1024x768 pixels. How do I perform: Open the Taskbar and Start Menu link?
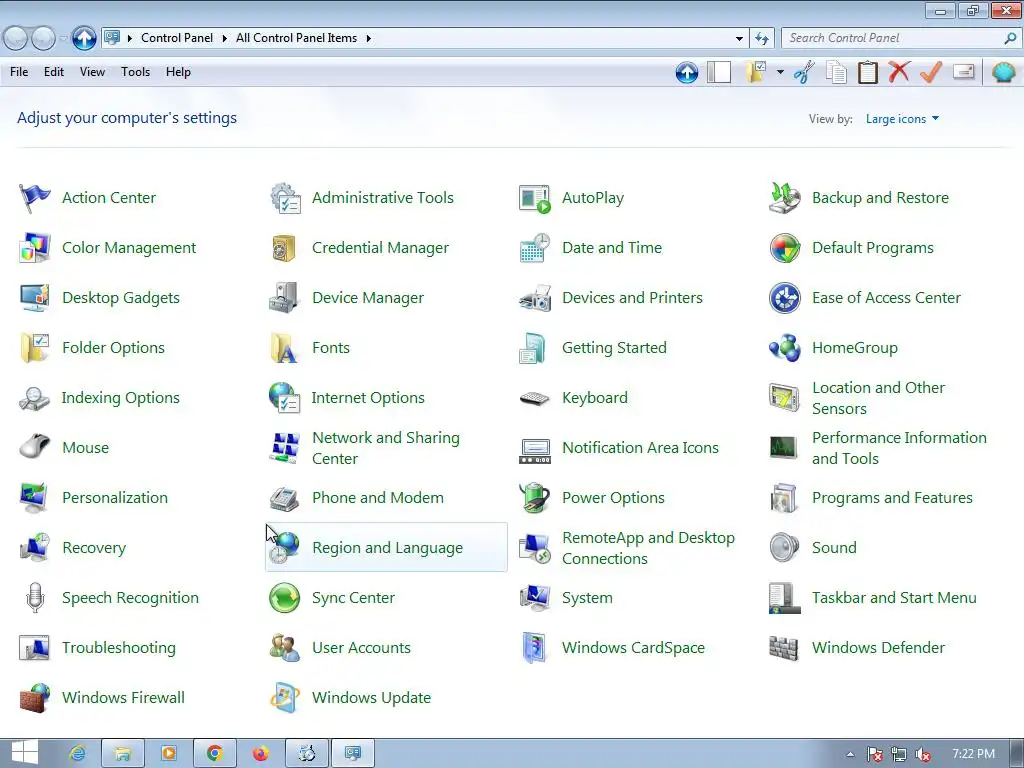894,598
